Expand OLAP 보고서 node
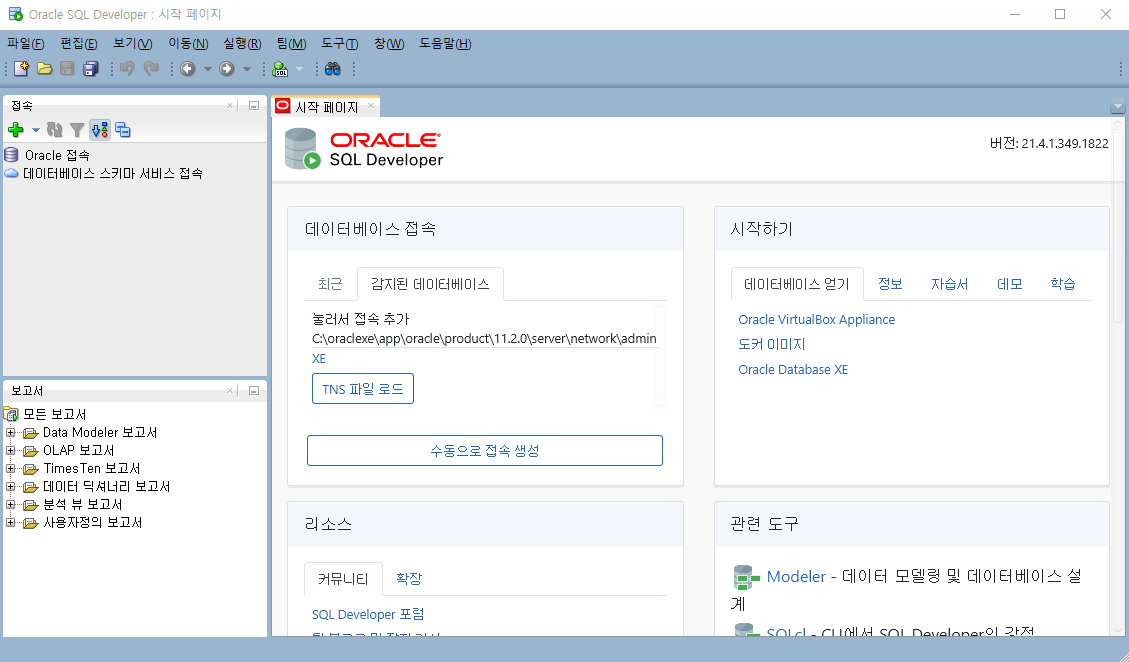The image size is (1129, 662). [x=11, y=450]
